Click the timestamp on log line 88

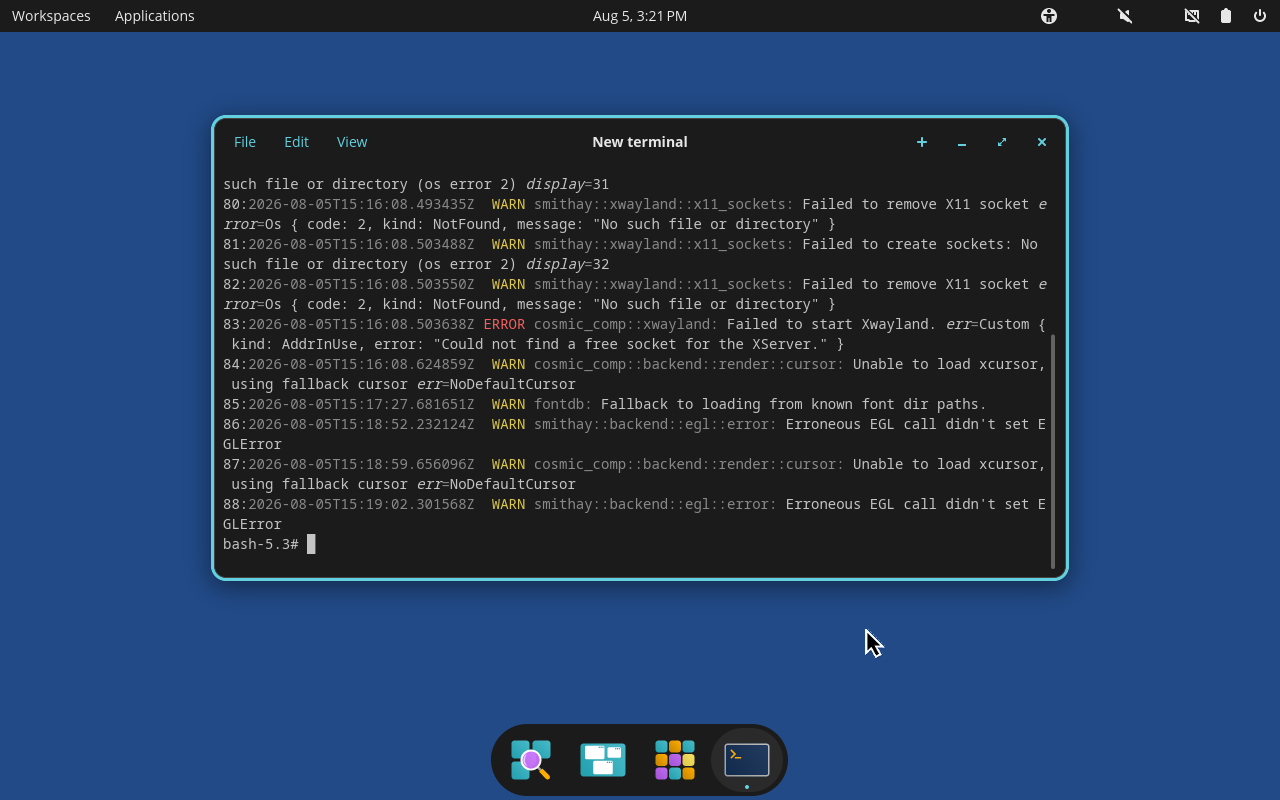click(x=361, y=504)
